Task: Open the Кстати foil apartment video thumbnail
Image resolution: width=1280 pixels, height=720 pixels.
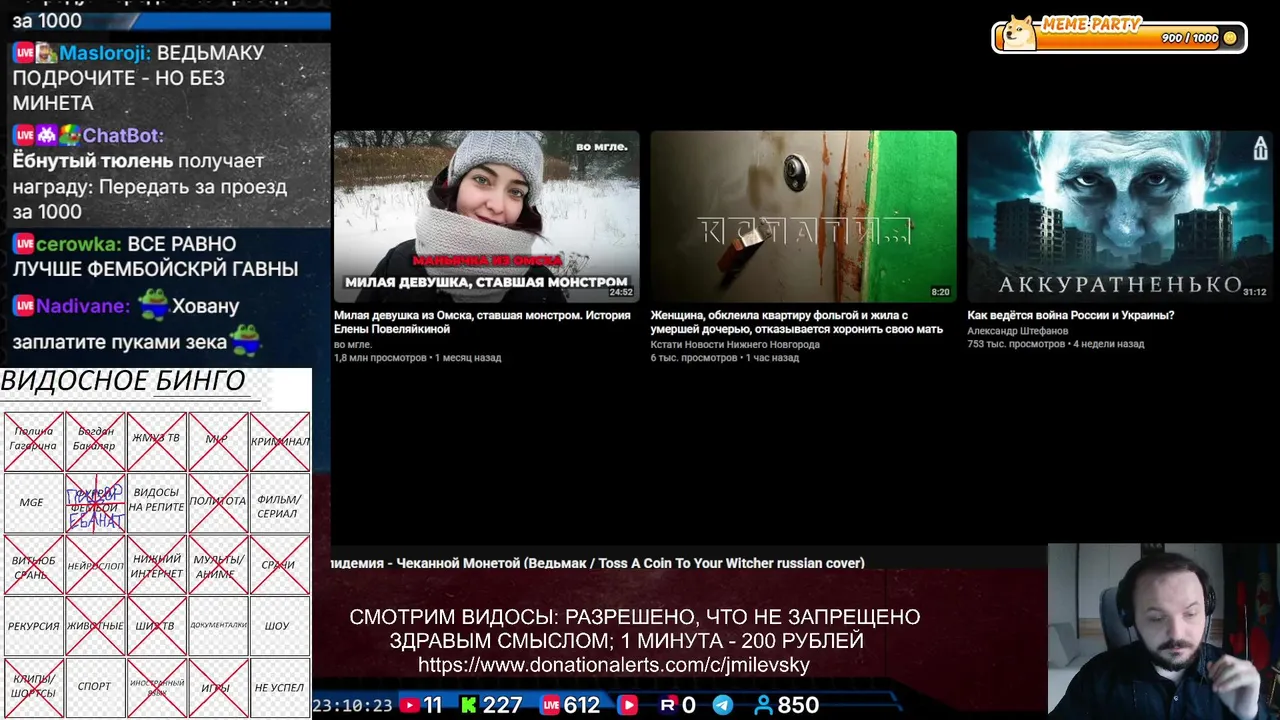Action: click(x=804, y=216)
